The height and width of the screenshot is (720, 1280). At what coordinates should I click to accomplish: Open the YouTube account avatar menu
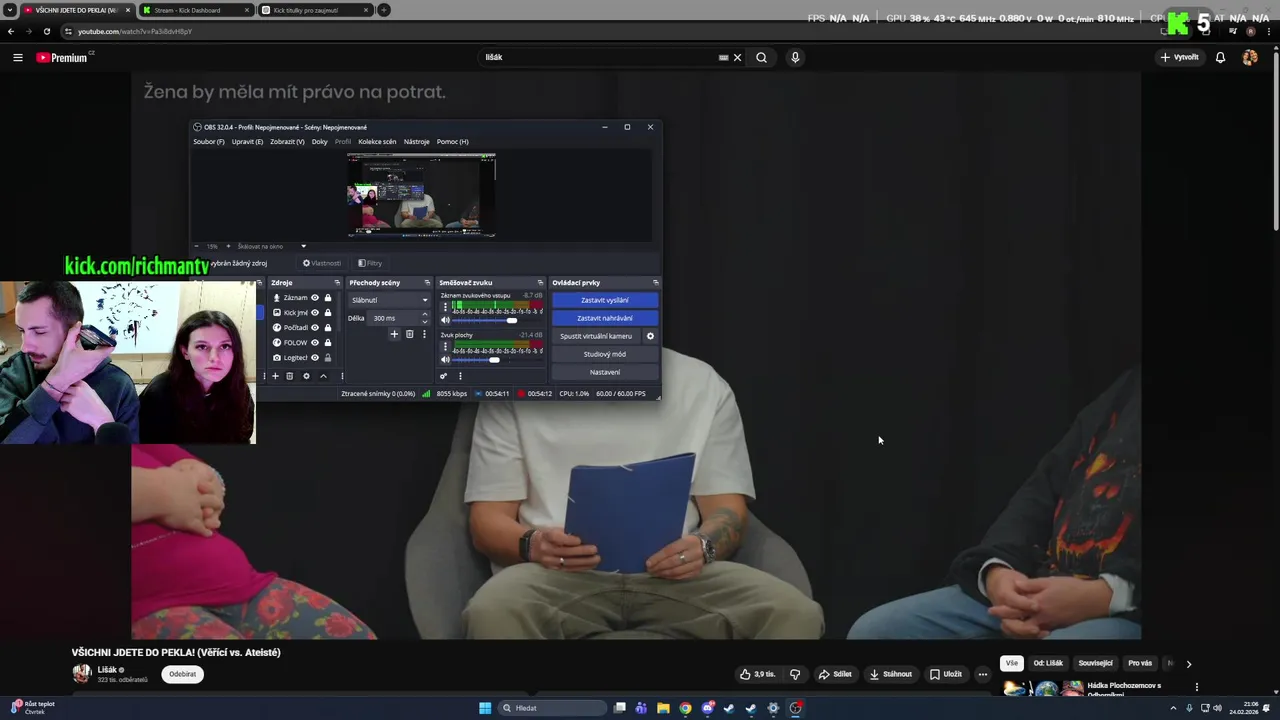tap(1250, 58)
